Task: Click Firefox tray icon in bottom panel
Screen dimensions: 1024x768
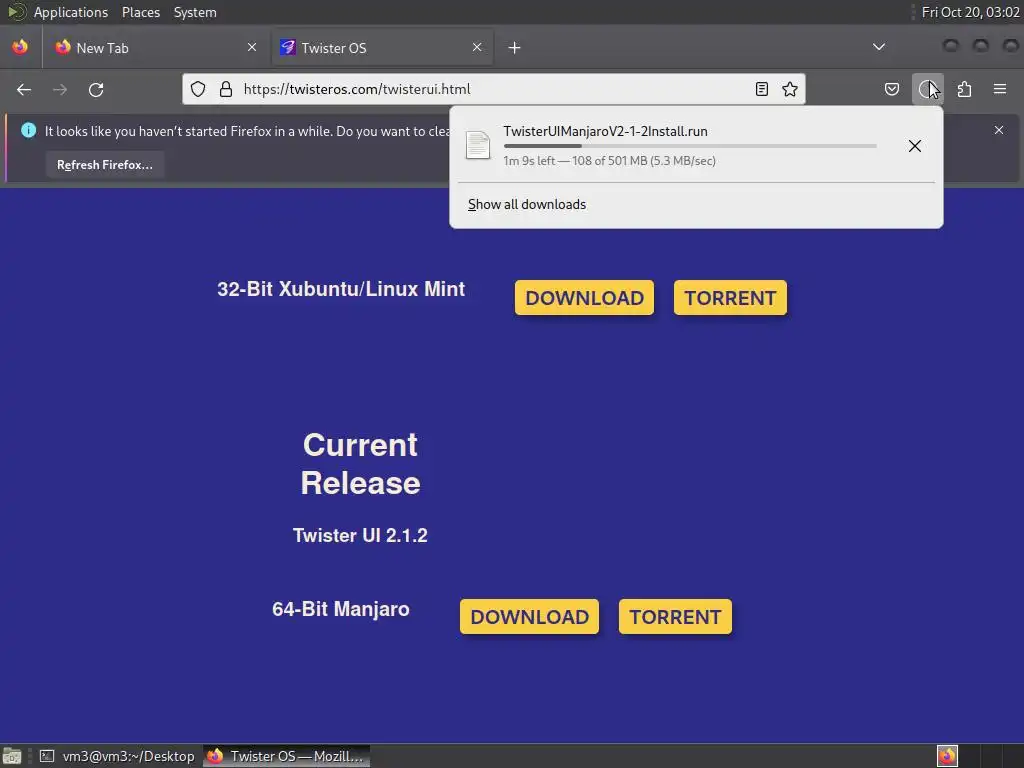Action: click(x=947, y=756)
